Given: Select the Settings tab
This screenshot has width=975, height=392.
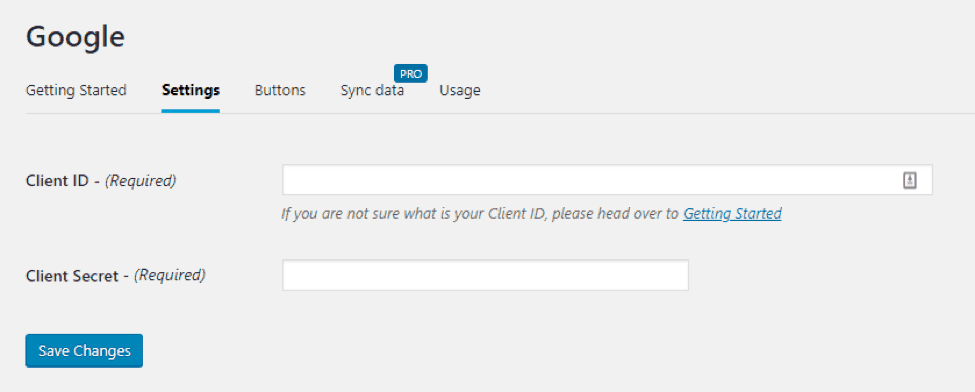Looking at the screenshot, I should [190, 90].
